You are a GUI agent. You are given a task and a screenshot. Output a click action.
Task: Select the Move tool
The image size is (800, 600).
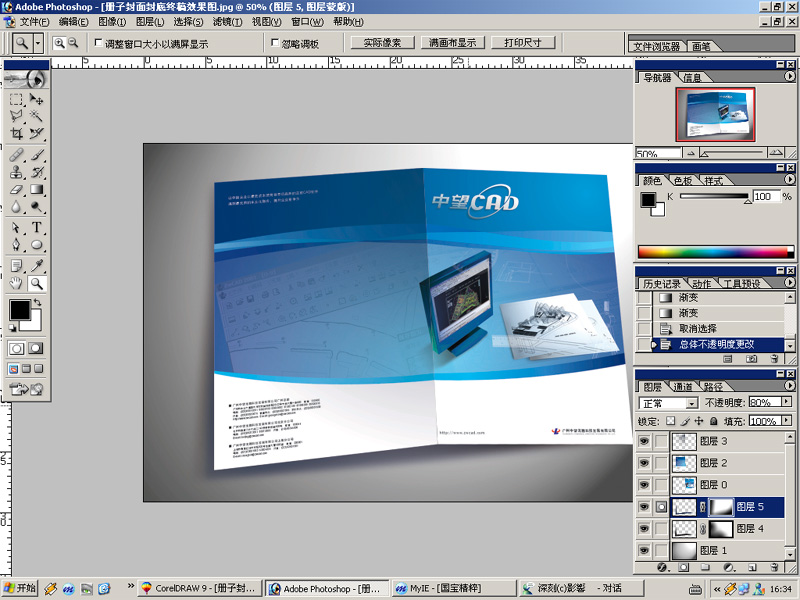(36, 99)
